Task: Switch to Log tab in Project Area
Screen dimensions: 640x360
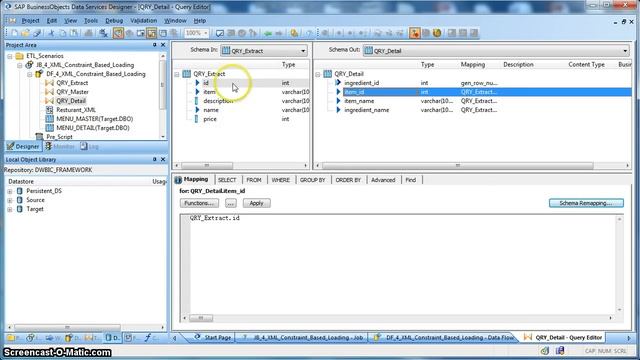Action: point(89,147)
